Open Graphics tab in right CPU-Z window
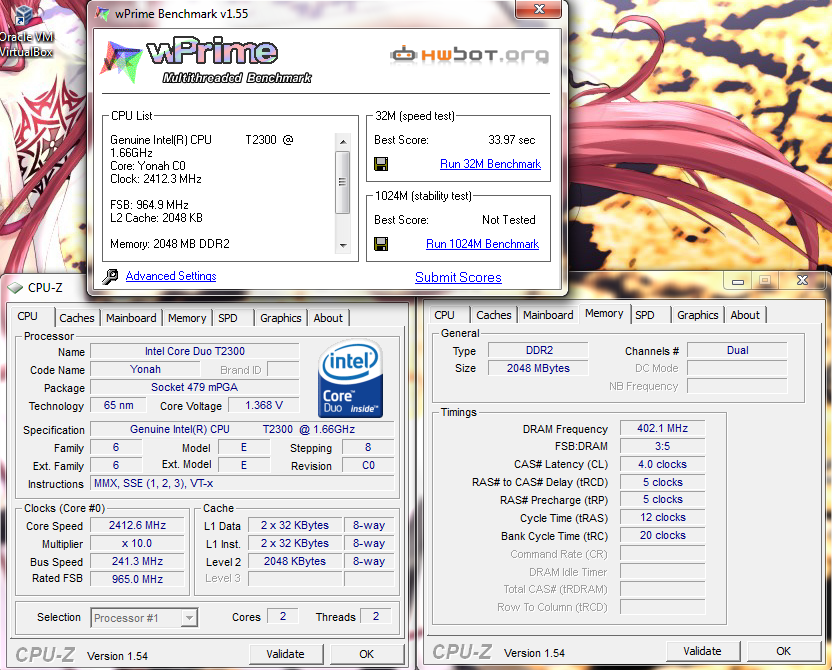This screenshot has height=670, width=832. pos(698,315)
